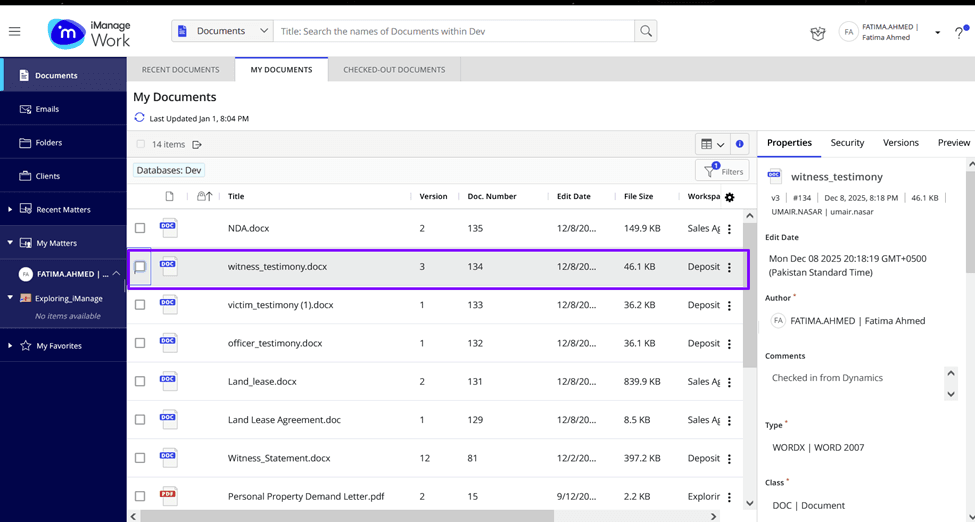The height and width of the screenshot is (522, 975).
Task: Select checkbox for officer_testimony.docx
Action: [140, 344]
